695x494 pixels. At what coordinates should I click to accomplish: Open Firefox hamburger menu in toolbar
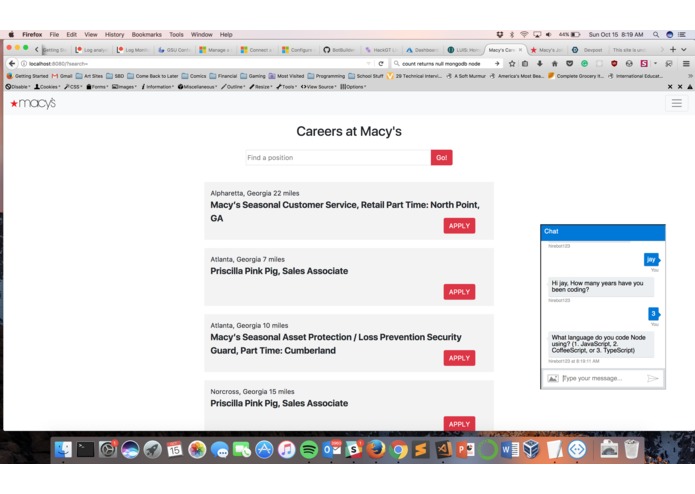(x=686, y=64)
